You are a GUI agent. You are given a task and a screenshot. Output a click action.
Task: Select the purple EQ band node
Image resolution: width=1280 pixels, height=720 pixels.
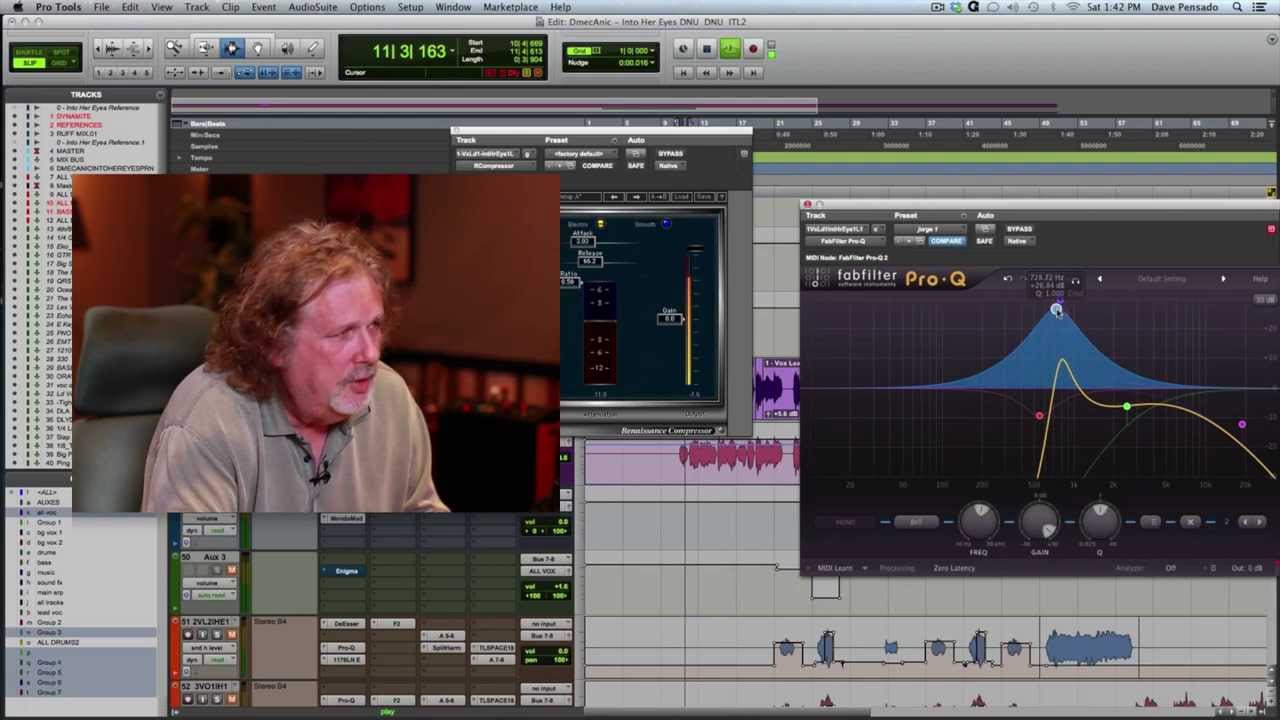(1242, 425)
